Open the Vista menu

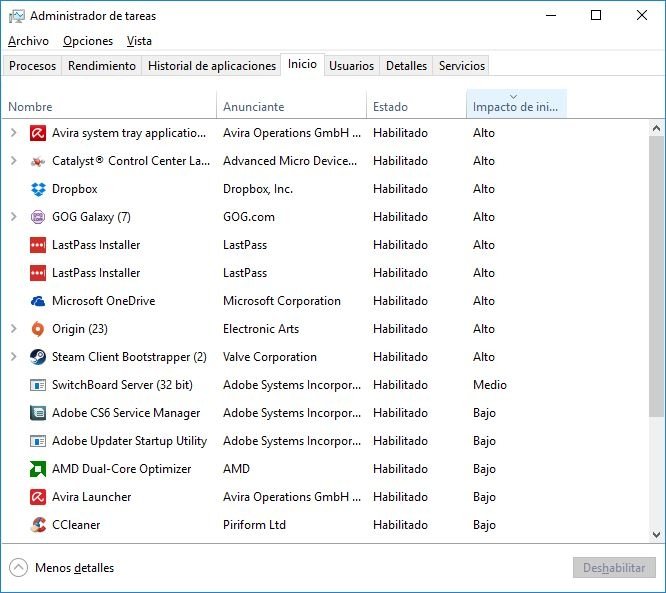(139, 41)
